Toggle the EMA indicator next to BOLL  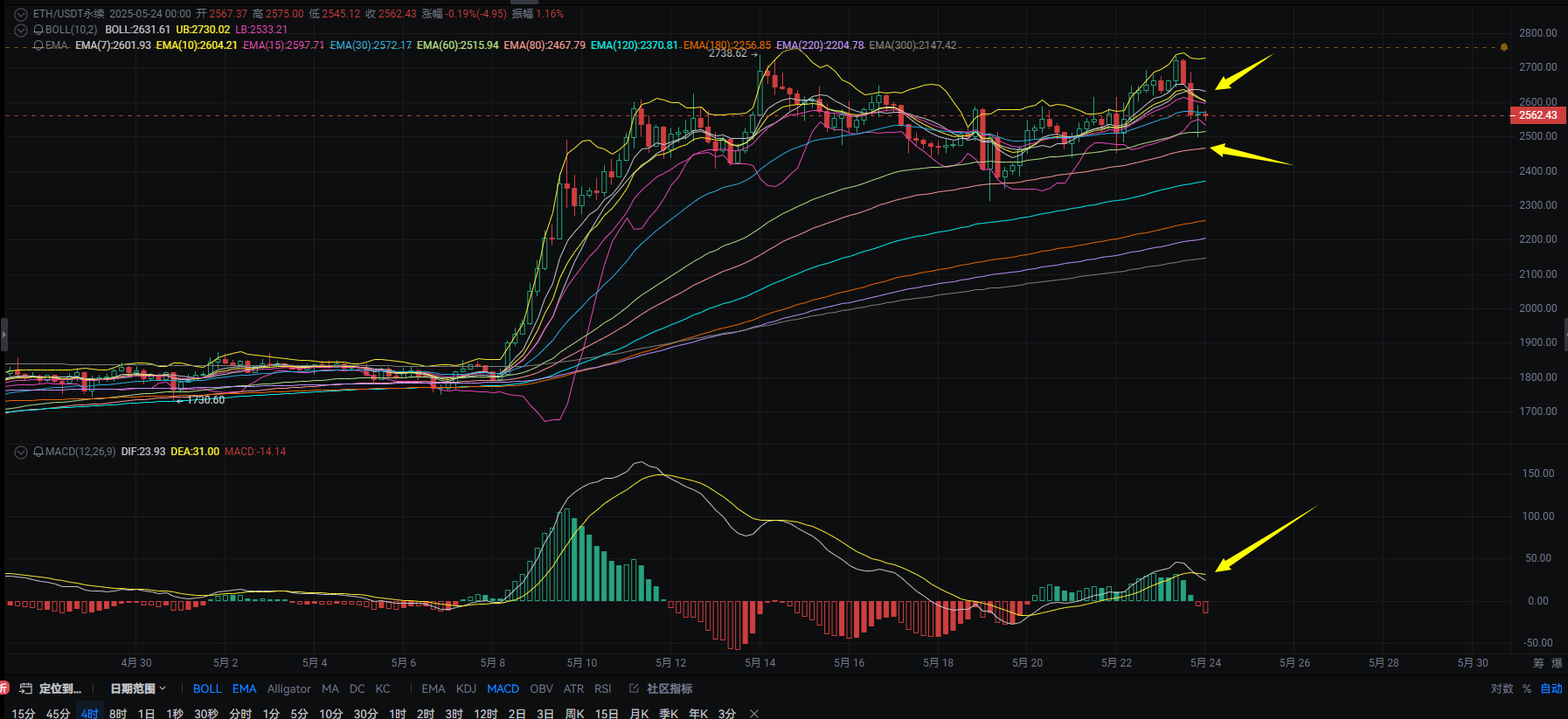coord(245,688)
